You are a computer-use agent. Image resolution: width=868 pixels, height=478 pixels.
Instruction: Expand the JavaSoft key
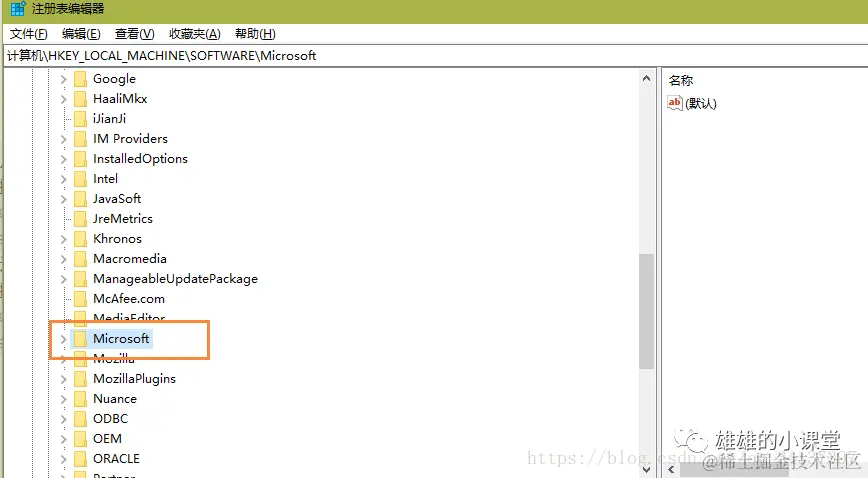(x=63, y=199)
